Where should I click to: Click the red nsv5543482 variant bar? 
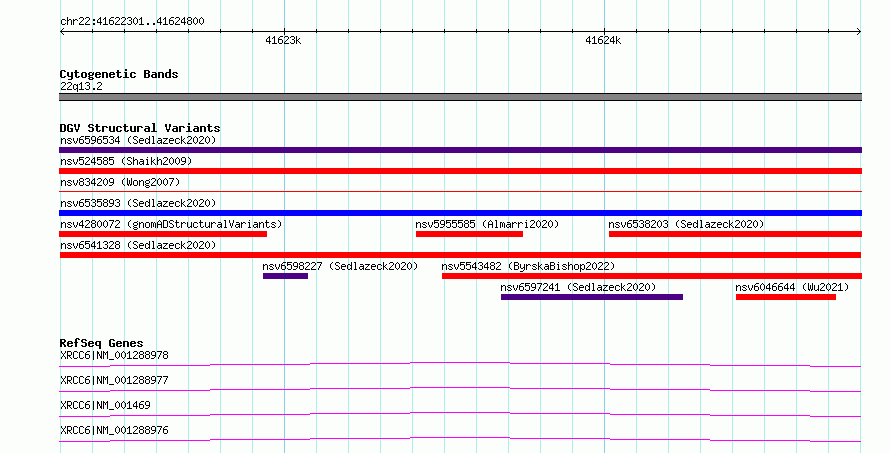point(652,276)
